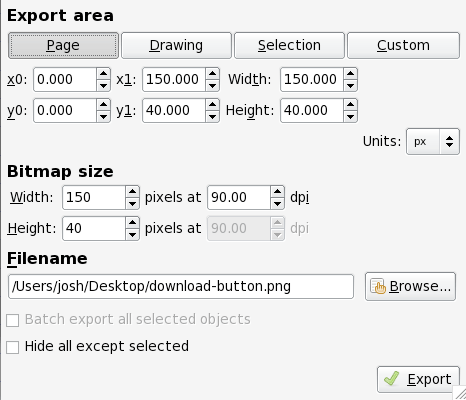Image resolution: width=466 pixels, height=400 pixels.
Task: Enable Hide all except selected checkbox
Action: [12, 347]
